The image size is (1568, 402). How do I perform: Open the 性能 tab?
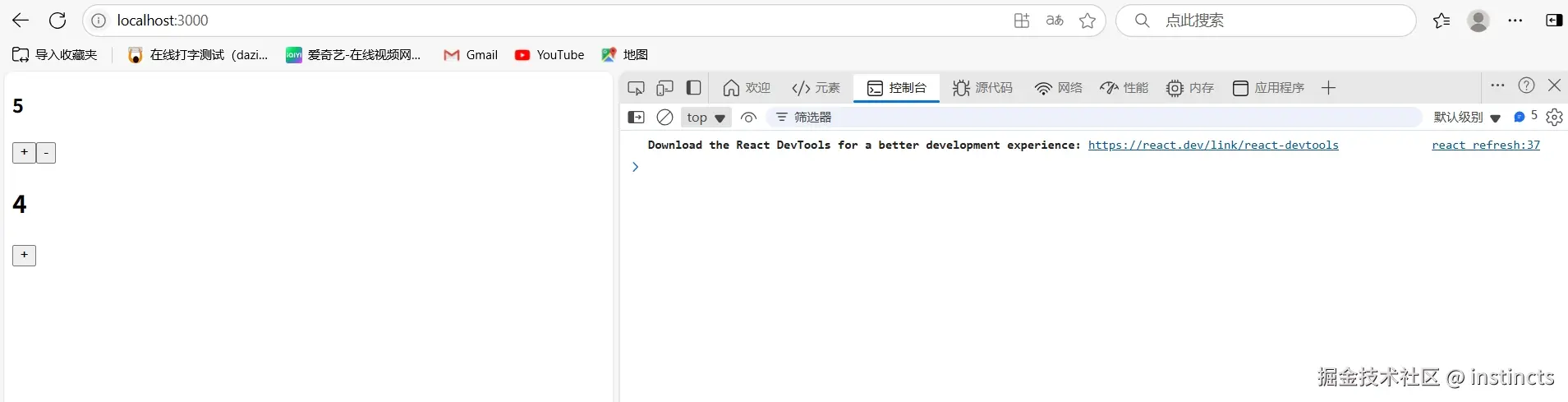pos(1124,88)
